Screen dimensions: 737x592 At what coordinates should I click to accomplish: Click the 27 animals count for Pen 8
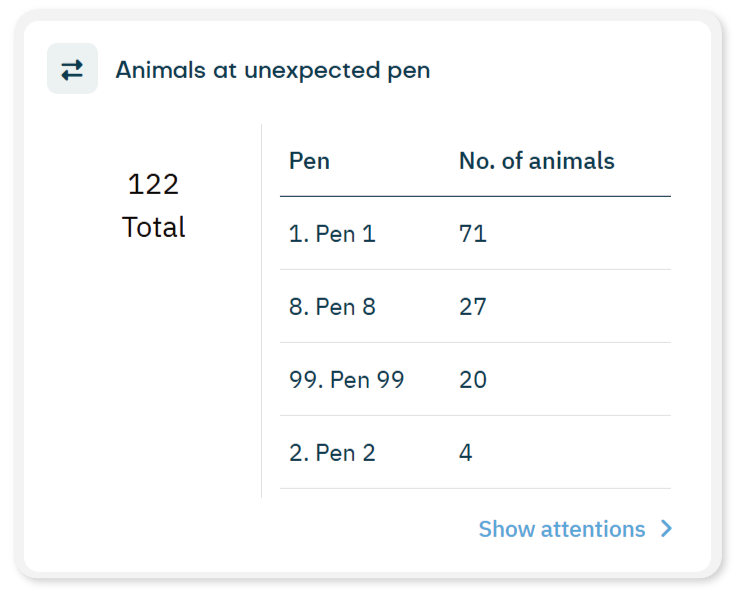tap(472, 307)
